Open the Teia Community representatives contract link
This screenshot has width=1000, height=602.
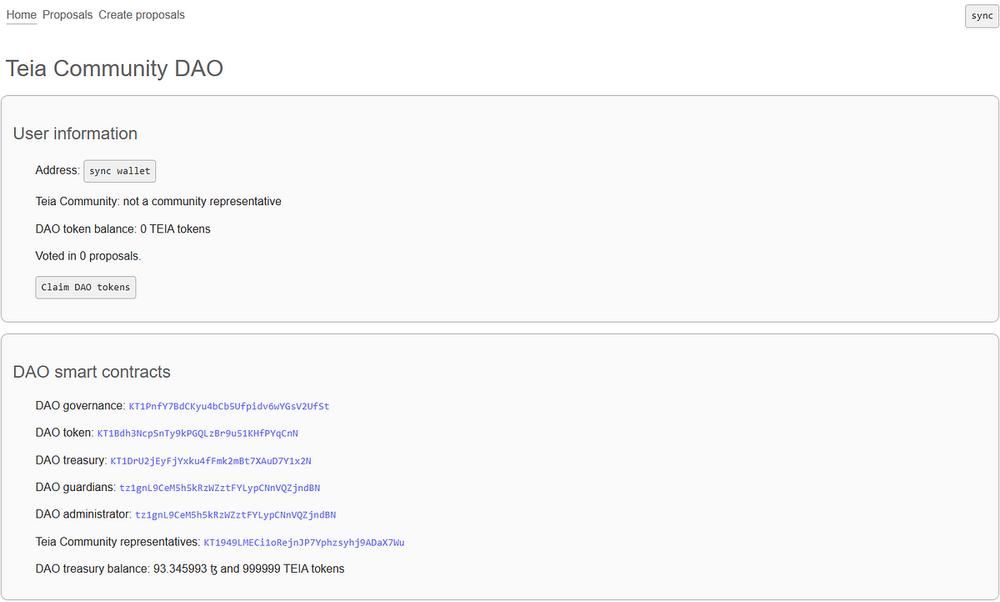(x=303, y=543)
